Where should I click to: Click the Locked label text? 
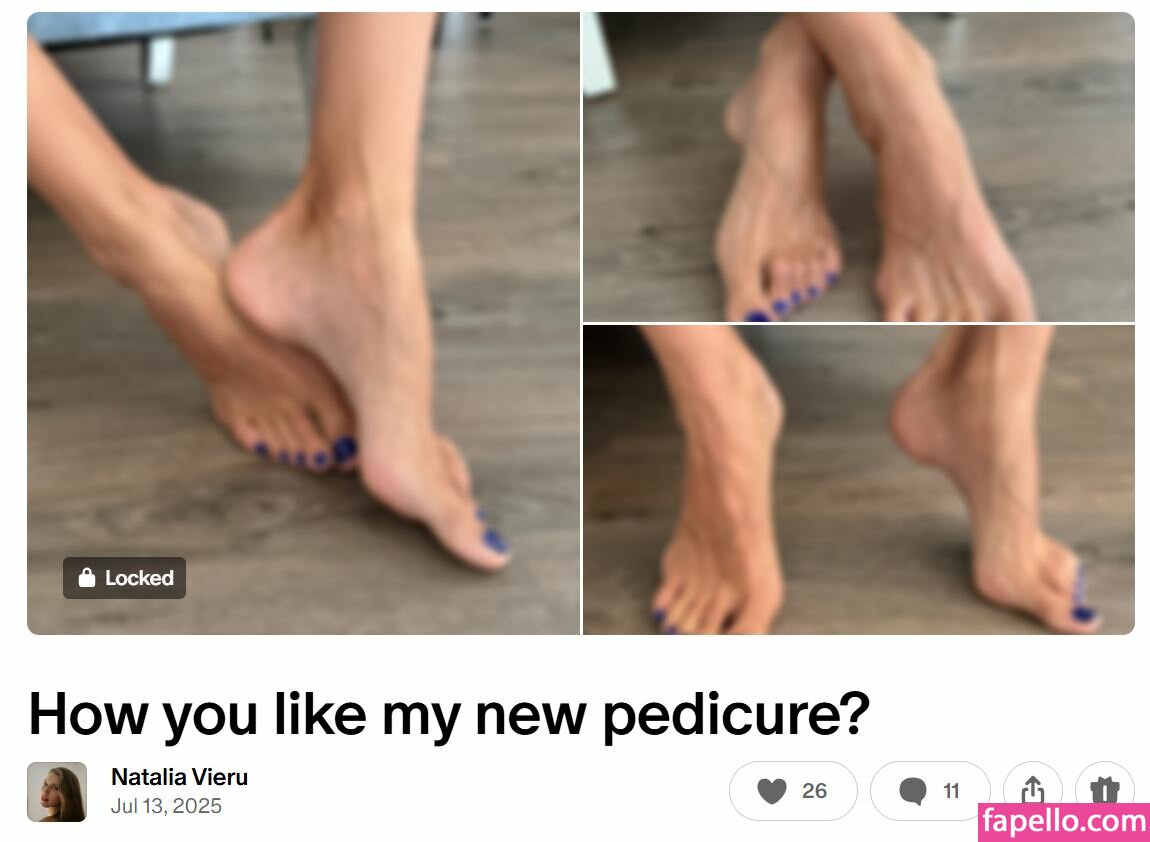click(139, 578)
